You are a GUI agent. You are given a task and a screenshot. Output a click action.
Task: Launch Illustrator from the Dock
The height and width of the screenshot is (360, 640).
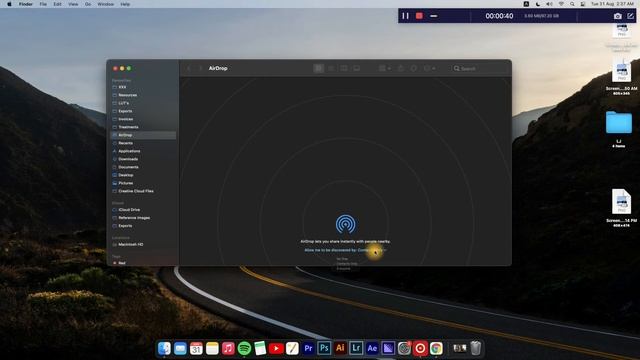pos(340,348)
